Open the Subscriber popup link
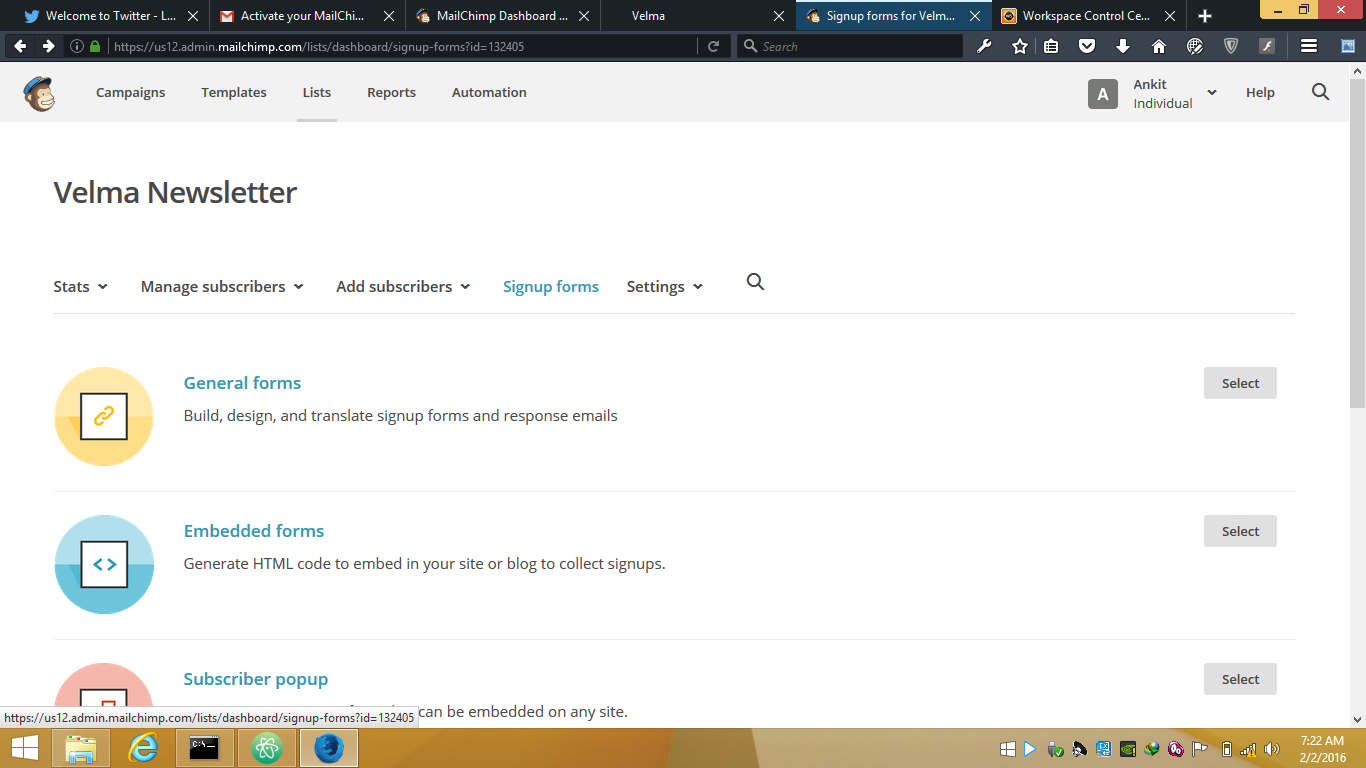The image size is (1366, 768). pyautogui.click(x=256, y=679)
